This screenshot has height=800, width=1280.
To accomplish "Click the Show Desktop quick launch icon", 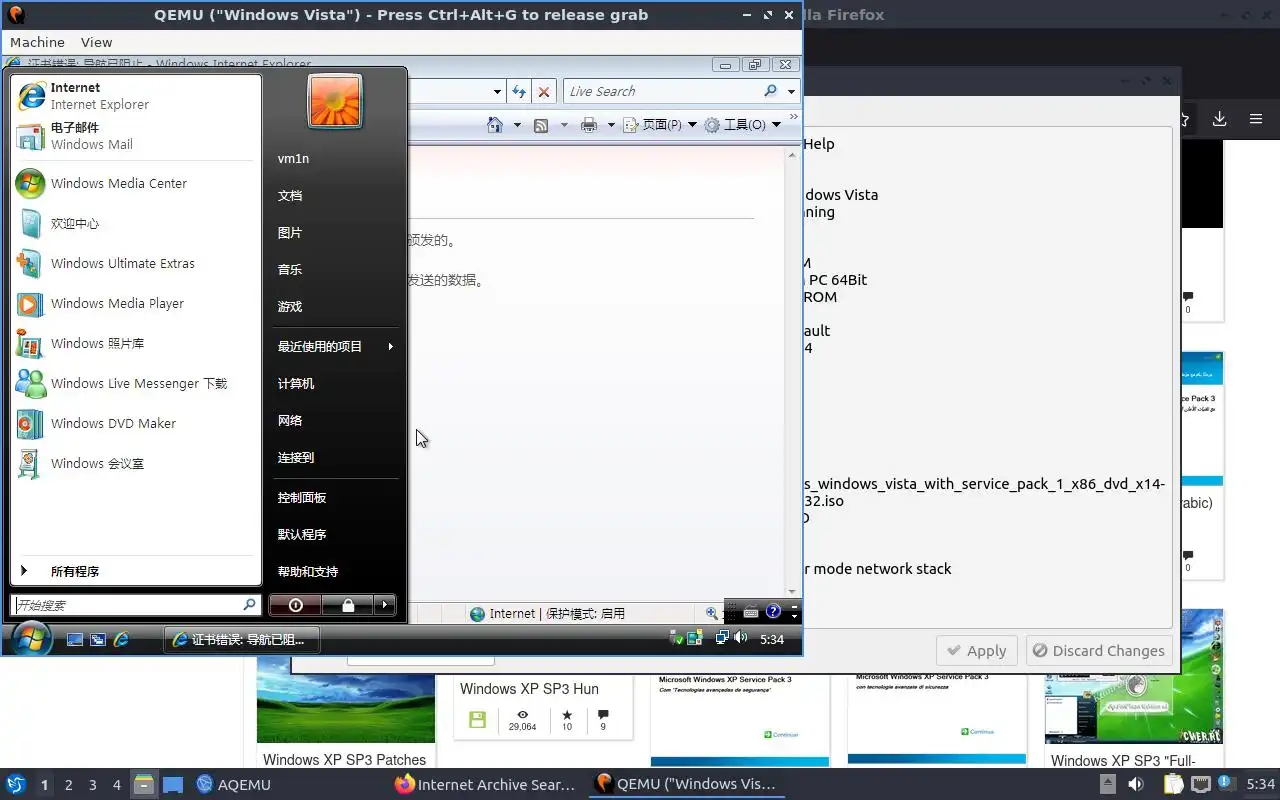I will [x=75, y=639].
